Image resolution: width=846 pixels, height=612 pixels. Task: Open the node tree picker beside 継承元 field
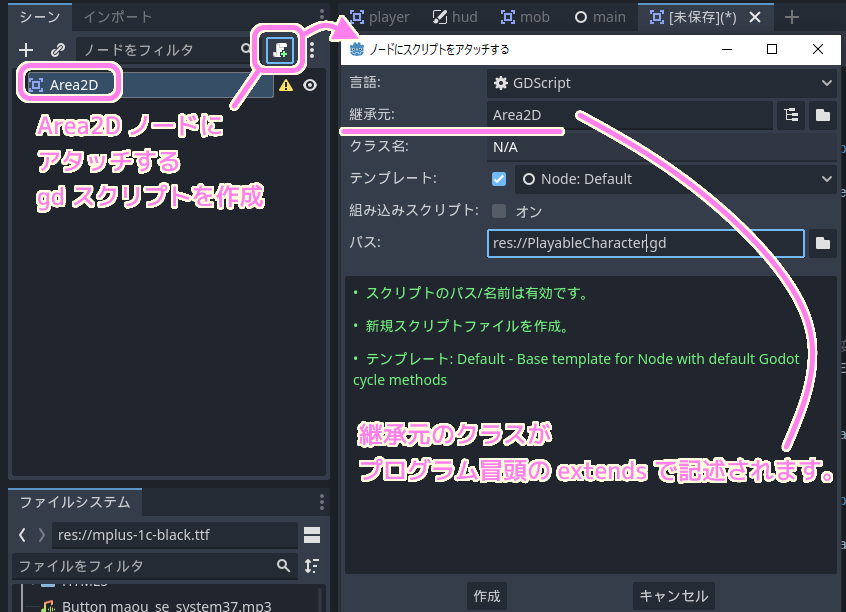pyautogui.click(x=791, y=115)
